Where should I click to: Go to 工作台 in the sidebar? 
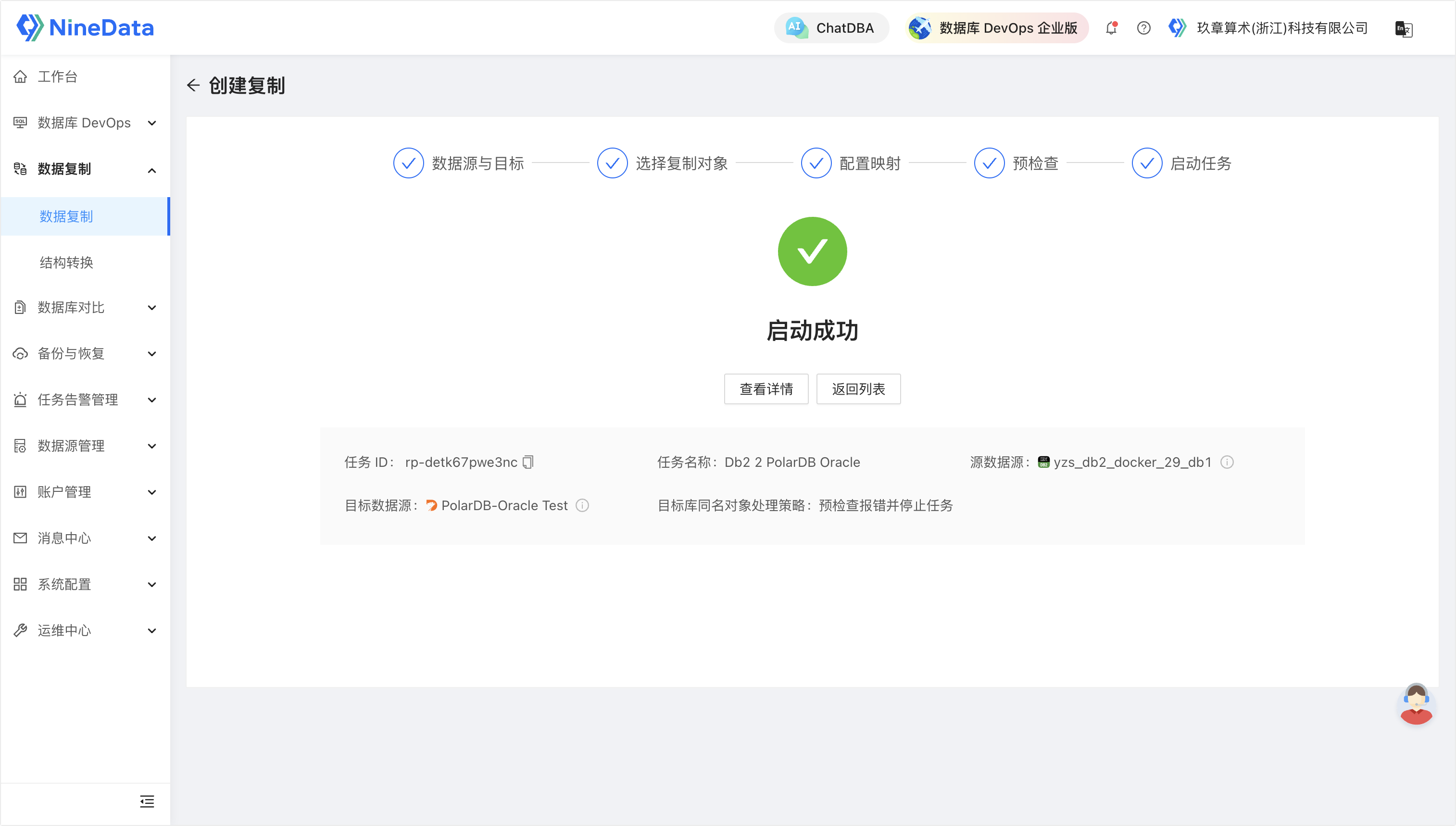pos(57,76)
